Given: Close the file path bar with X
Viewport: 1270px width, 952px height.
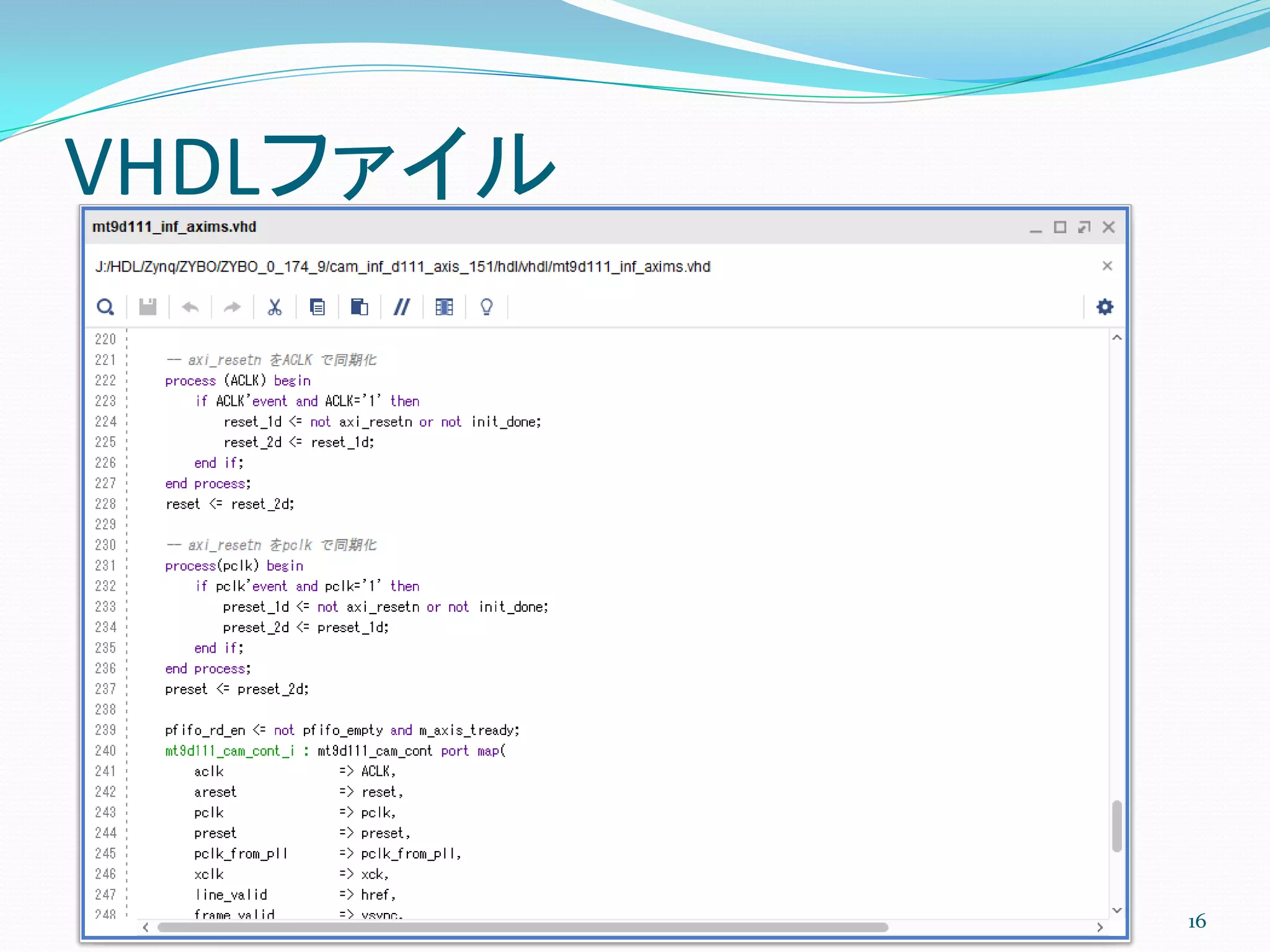Looking at the screenshot, I should 1107,266.
